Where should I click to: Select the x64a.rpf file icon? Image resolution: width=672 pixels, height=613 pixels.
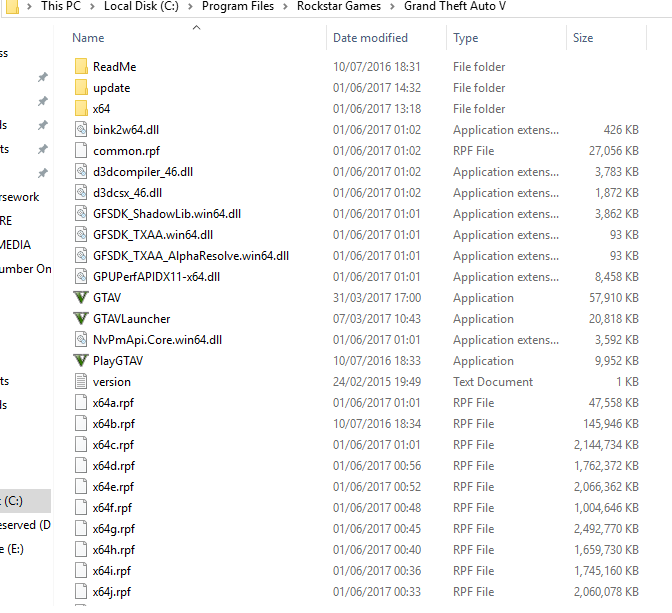pyautogui.click(x=81, y=403)
